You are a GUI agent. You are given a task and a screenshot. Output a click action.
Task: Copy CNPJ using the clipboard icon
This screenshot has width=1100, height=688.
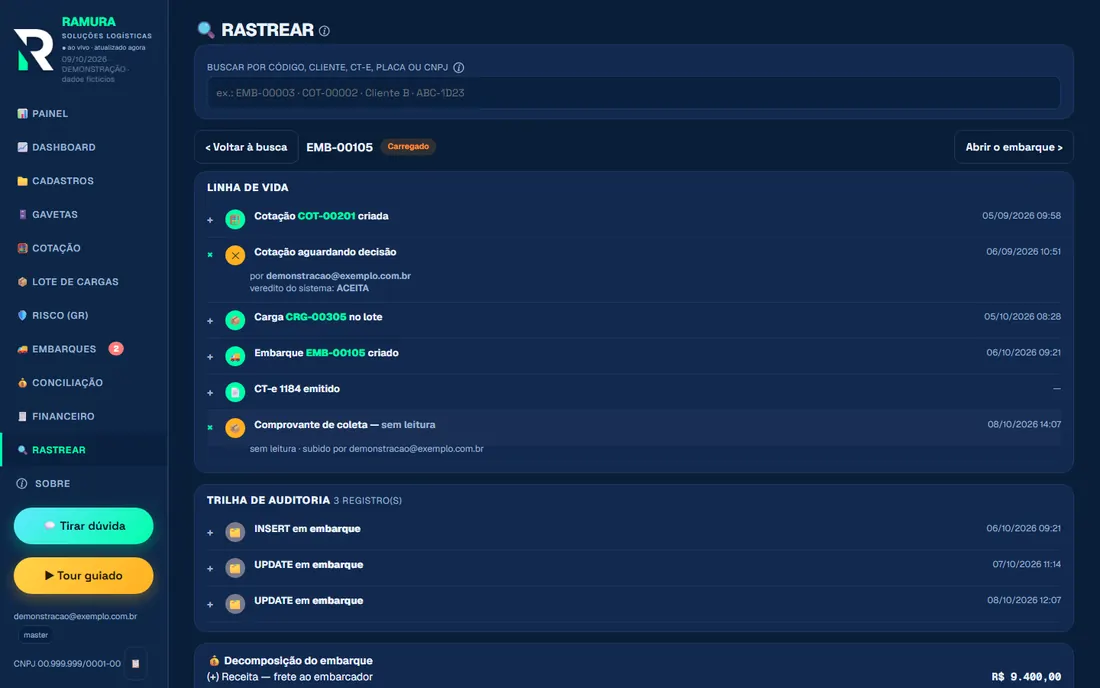click(135, 663)
